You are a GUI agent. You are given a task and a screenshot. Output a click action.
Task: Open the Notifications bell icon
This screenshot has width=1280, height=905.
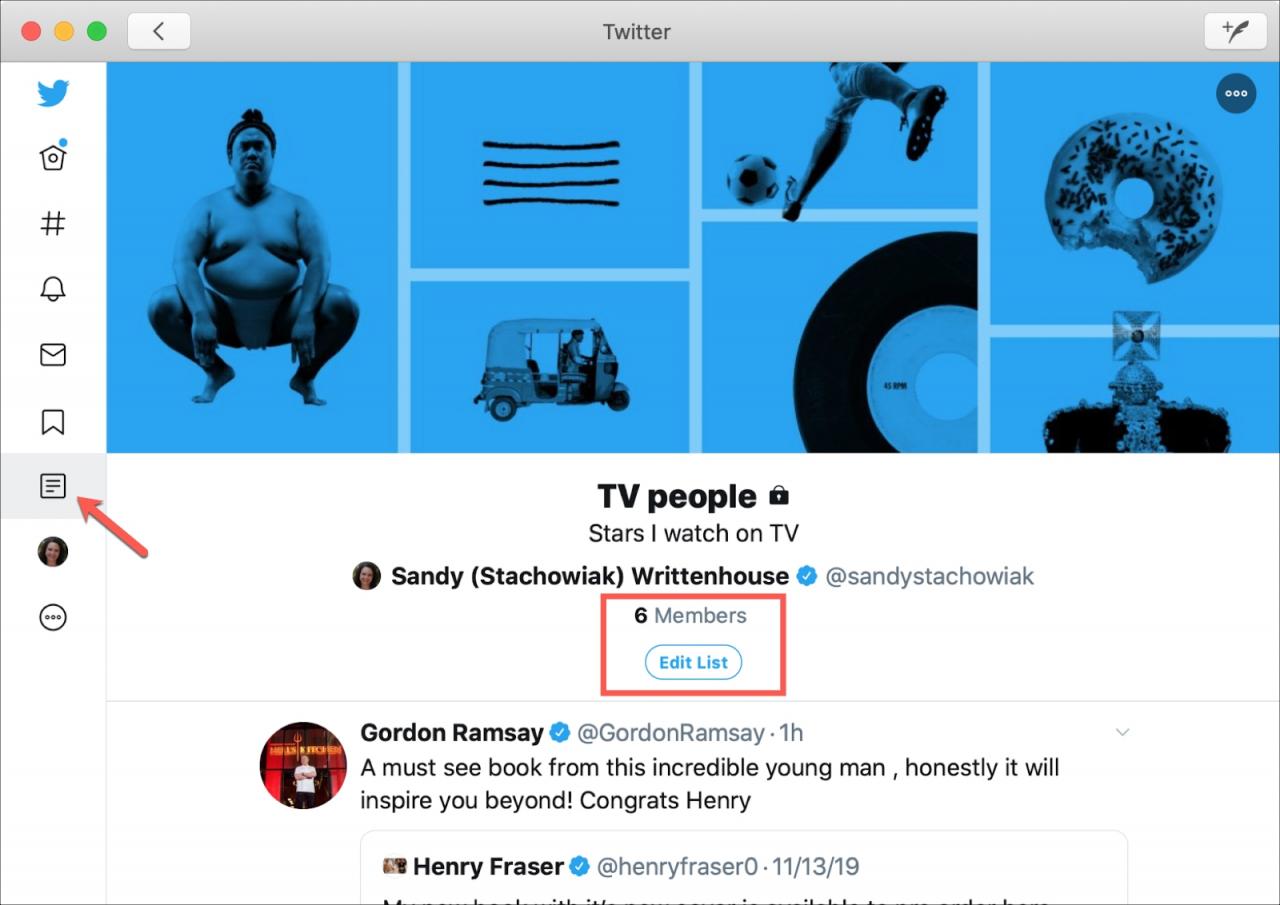pos(53,289)
